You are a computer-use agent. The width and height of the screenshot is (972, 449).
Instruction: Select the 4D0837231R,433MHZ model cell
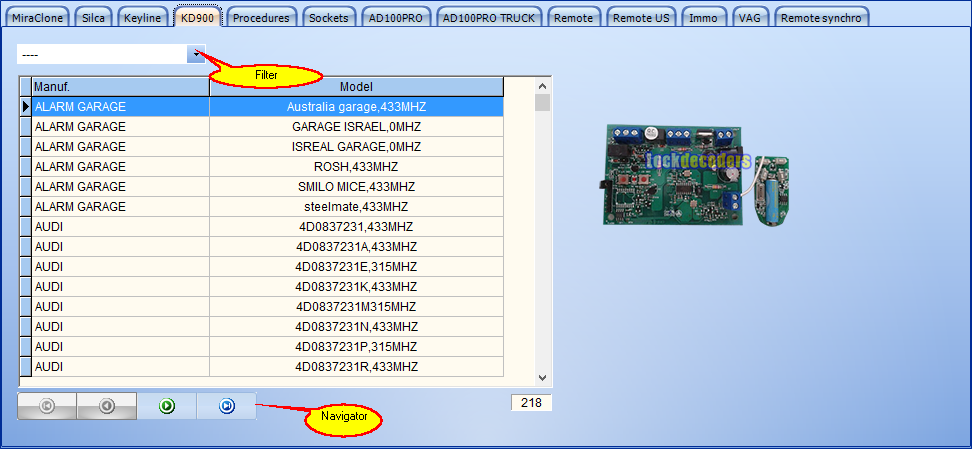click(356, 367)
